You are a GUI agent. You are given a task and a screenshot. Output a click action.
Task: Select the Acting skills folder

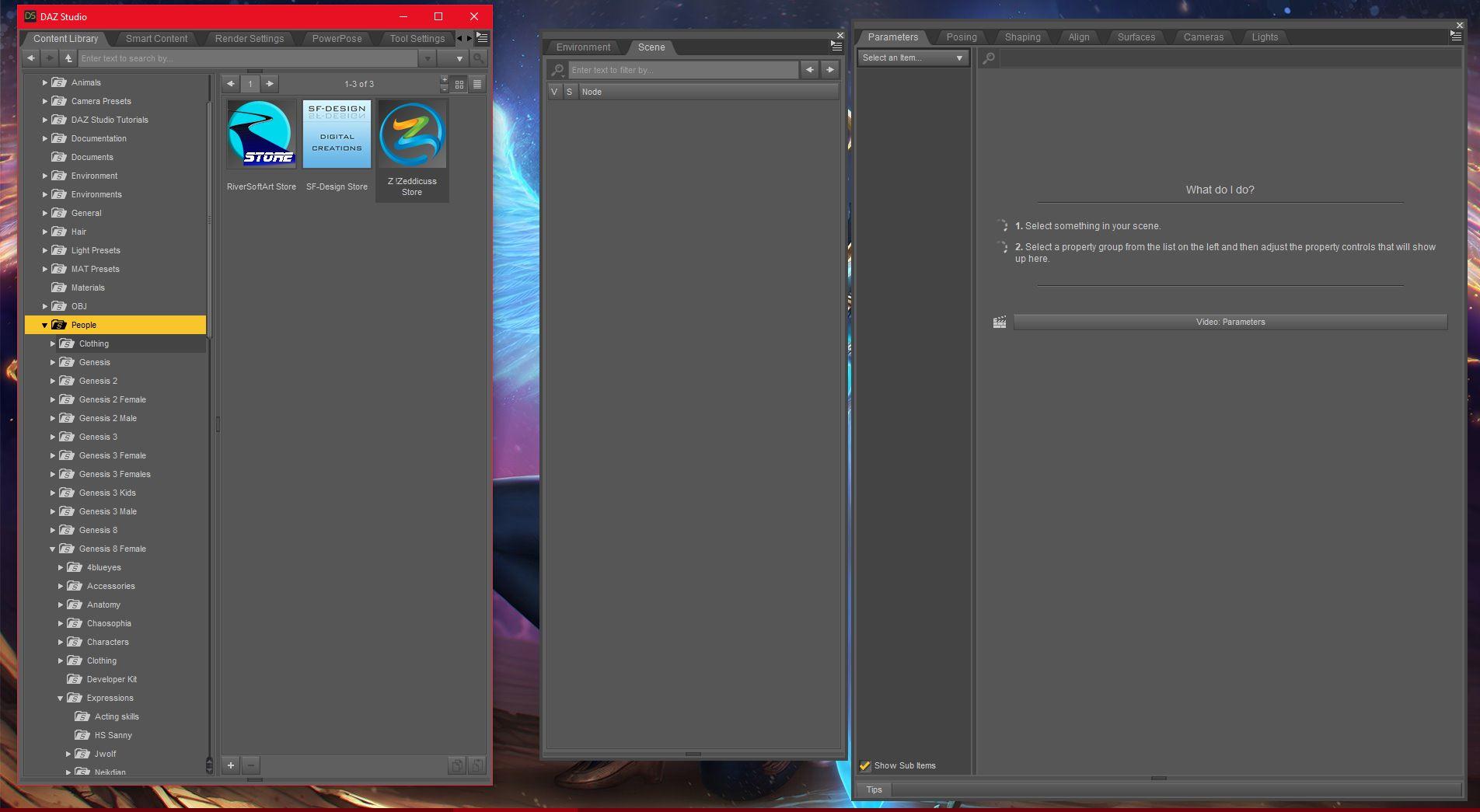click(117, 716)
